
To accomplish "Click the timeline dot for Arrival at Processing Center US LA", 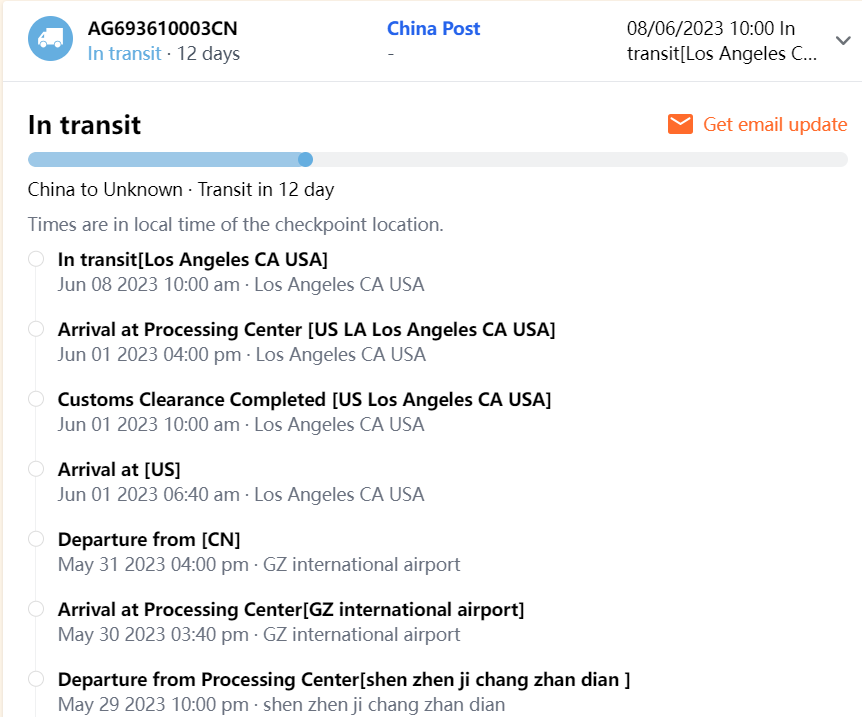I will click(36, 329).
